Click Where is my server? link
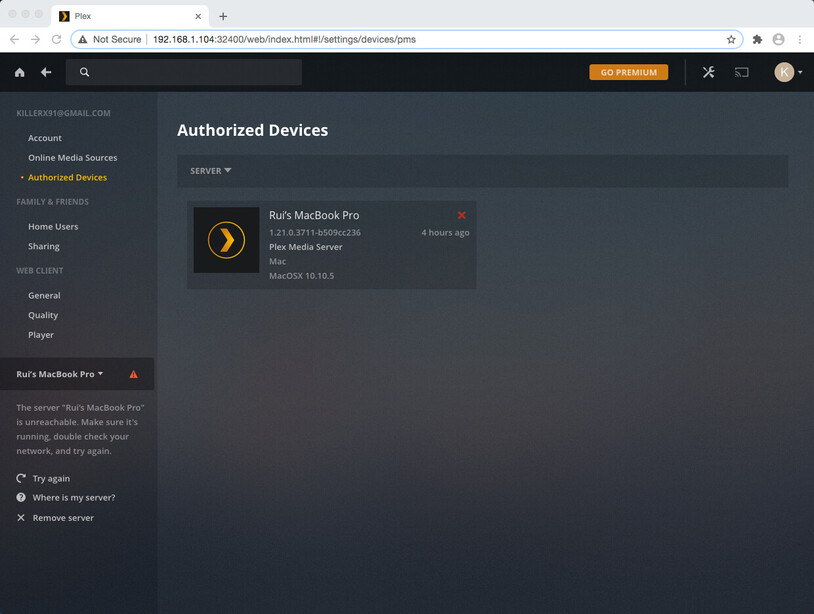814x614 pixels. [74, 498]
